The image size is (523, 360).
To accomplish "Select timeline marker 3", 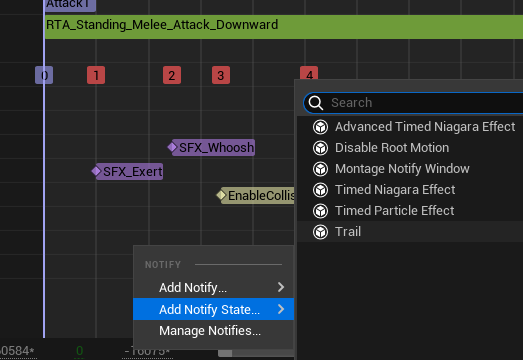I will (x=221, y=75).
